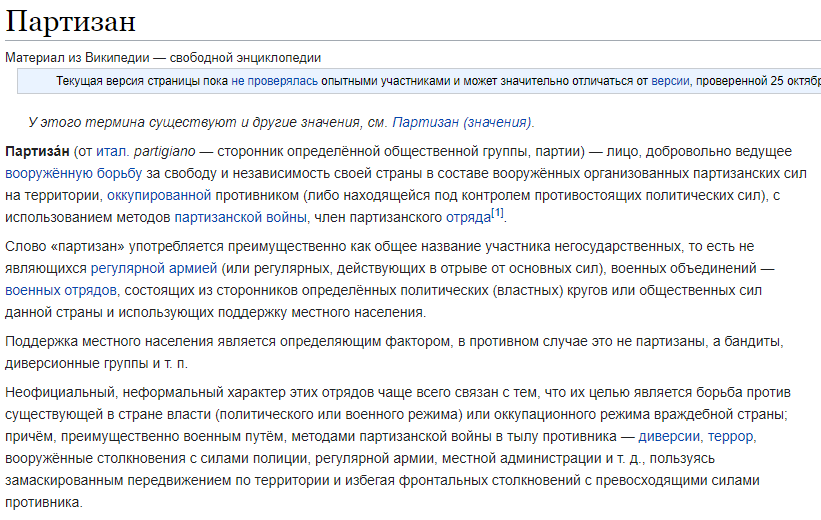Screen dimensions: 821x520
Task: Follow the 'военных отрядов' link
Action: [x=61, y=290]
